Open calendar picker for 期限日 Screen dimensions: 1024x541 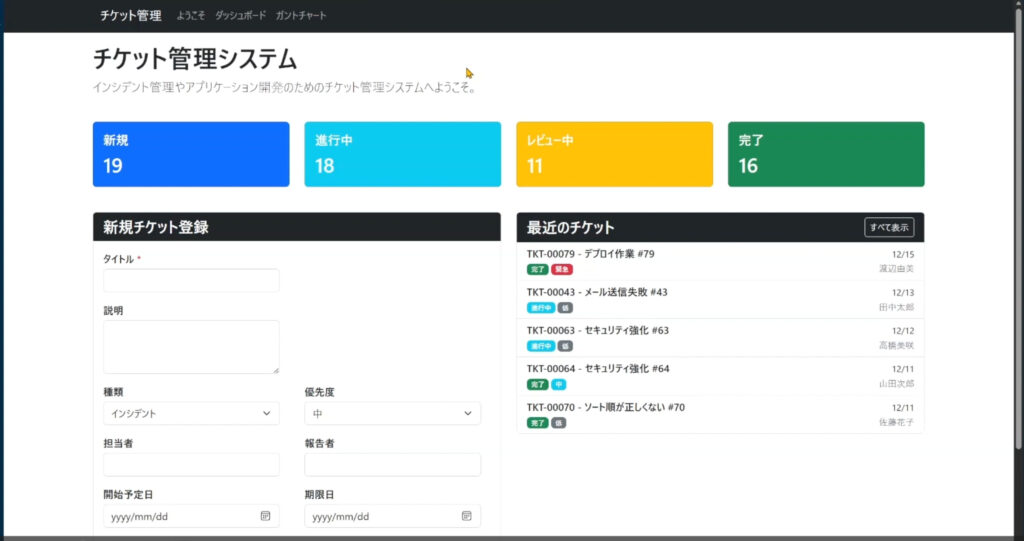tap(466, 516)
